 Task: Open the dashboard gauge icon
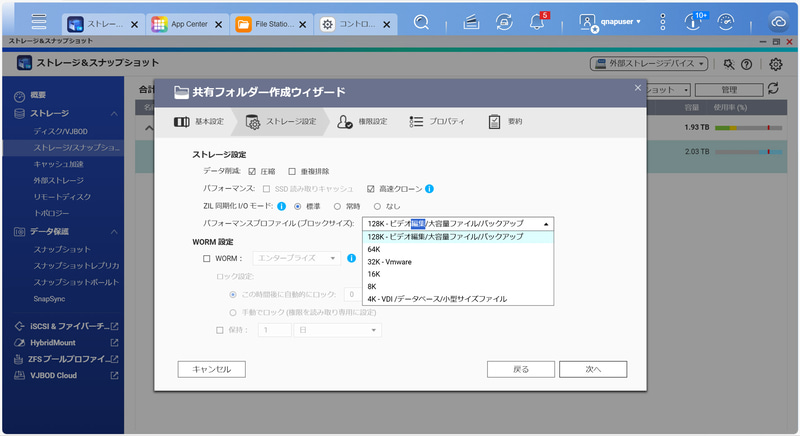coord(726,22)
